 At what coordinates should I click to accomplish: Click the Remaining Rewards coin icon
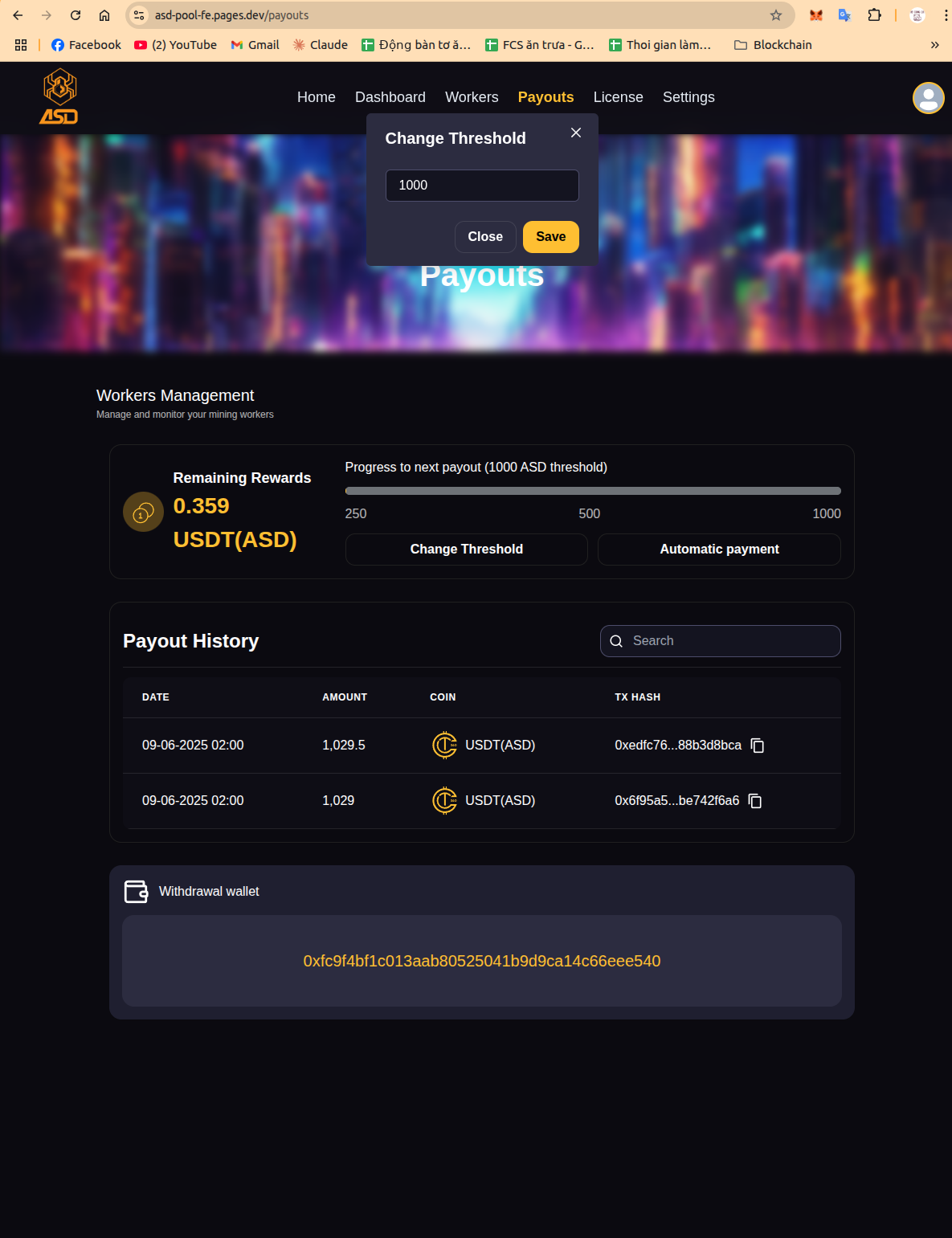click(x=143, y=511)
